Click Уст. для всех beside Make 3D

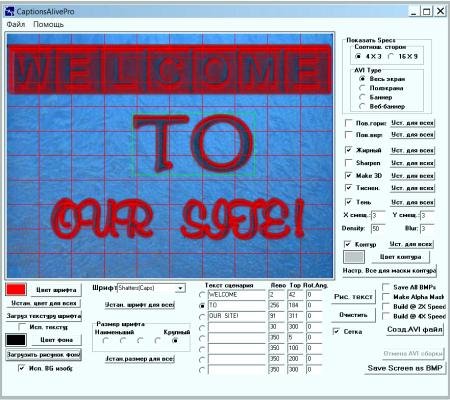(x=412, y=176)
